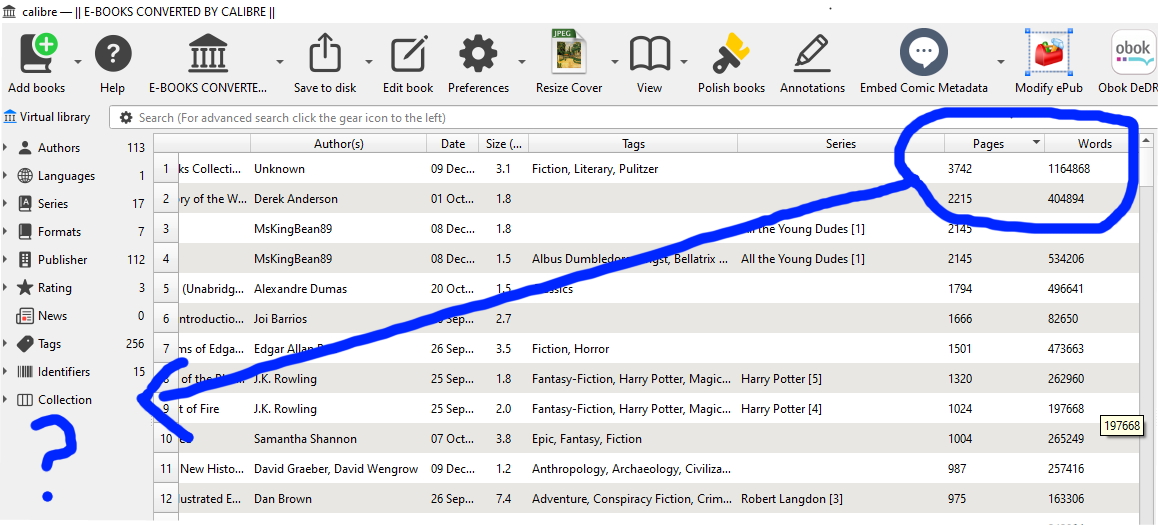This screenshot has width=1158, height=525.
Task: Click the Alexandre Dumas author cell
Action: [x=339, y=288]
